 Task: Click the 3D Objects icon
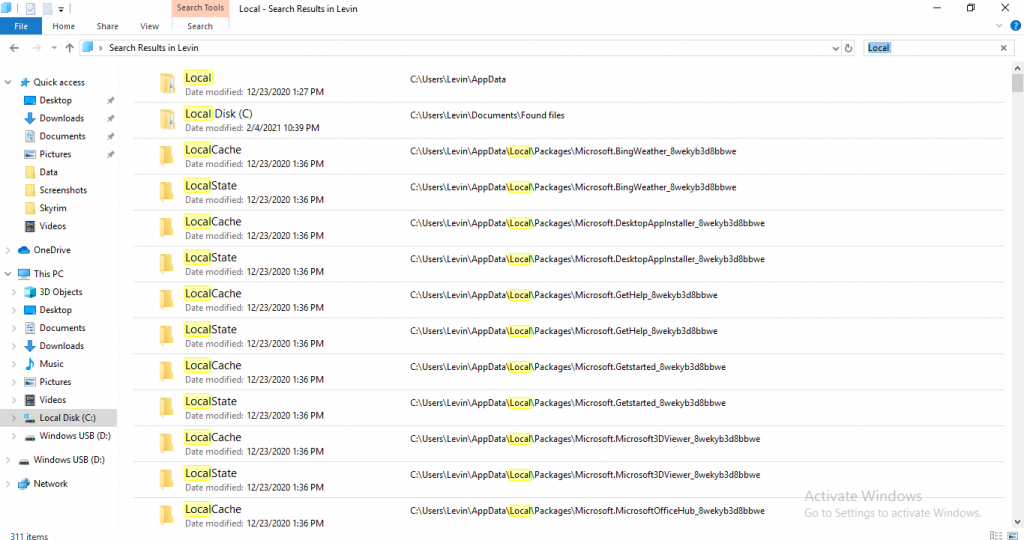point(29,292)
